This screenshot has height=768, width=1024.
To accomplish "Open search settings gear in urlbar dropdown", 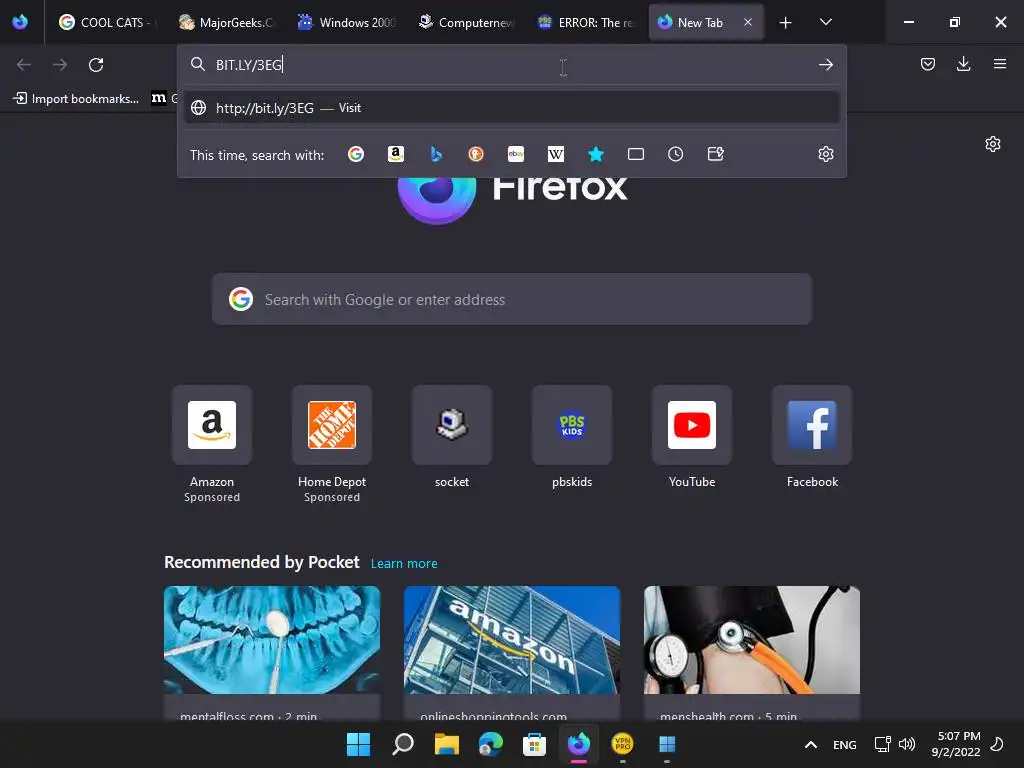I will [x=825, y=154].
